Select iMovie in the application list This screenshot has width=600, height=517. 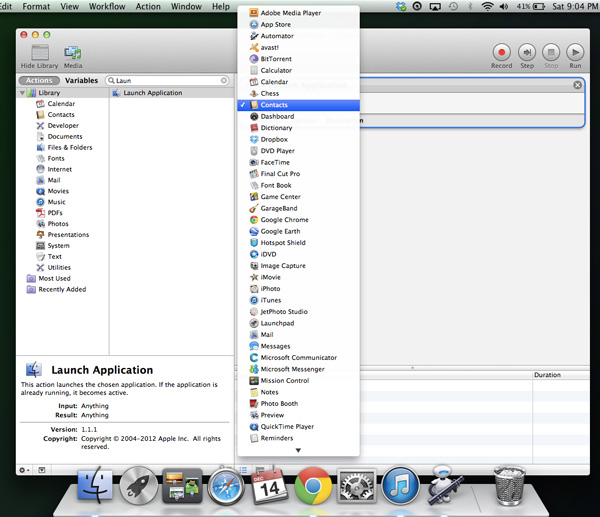(x=298, y=277)
